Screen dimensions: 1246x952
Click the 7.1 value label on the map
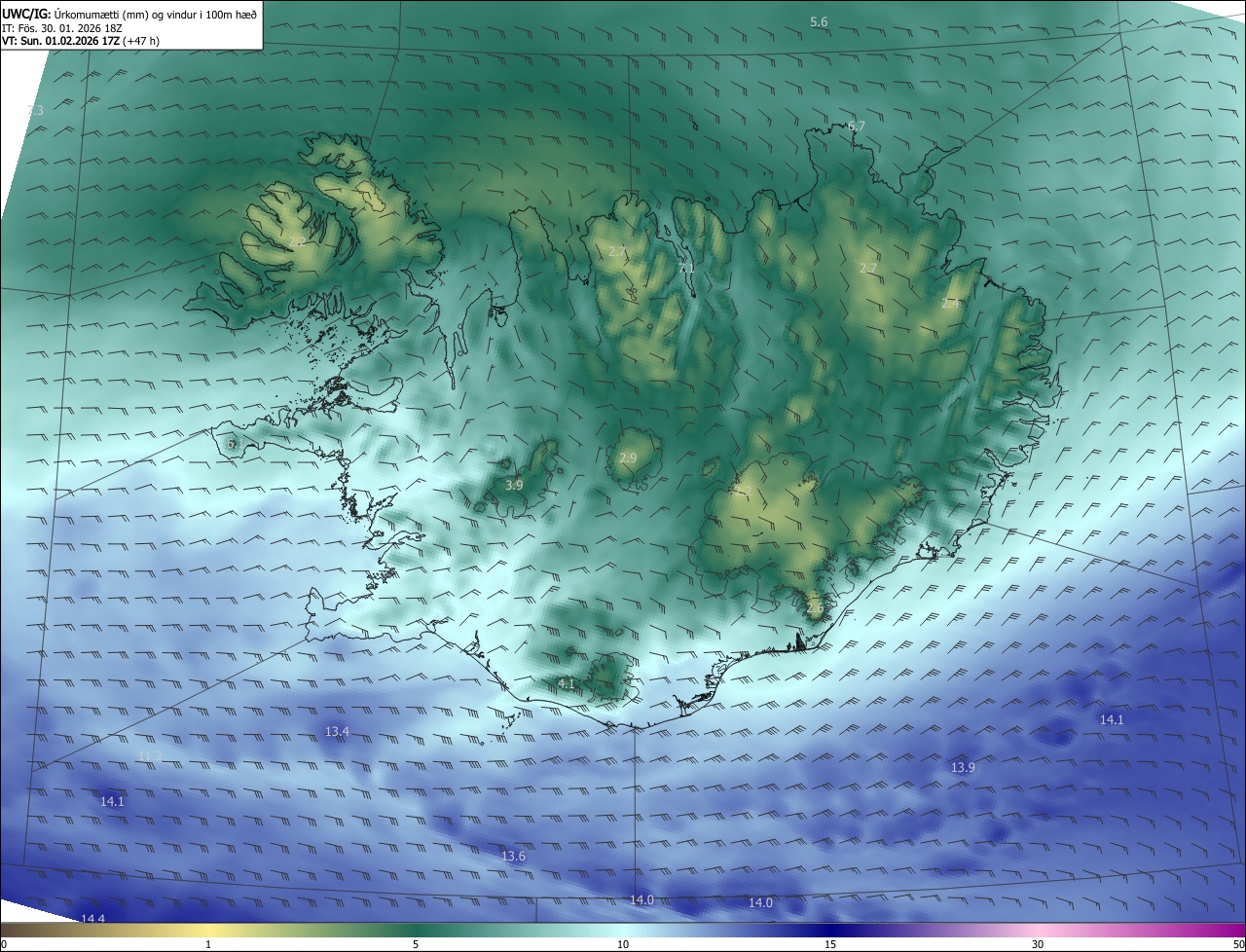click(x=686, y=268)
